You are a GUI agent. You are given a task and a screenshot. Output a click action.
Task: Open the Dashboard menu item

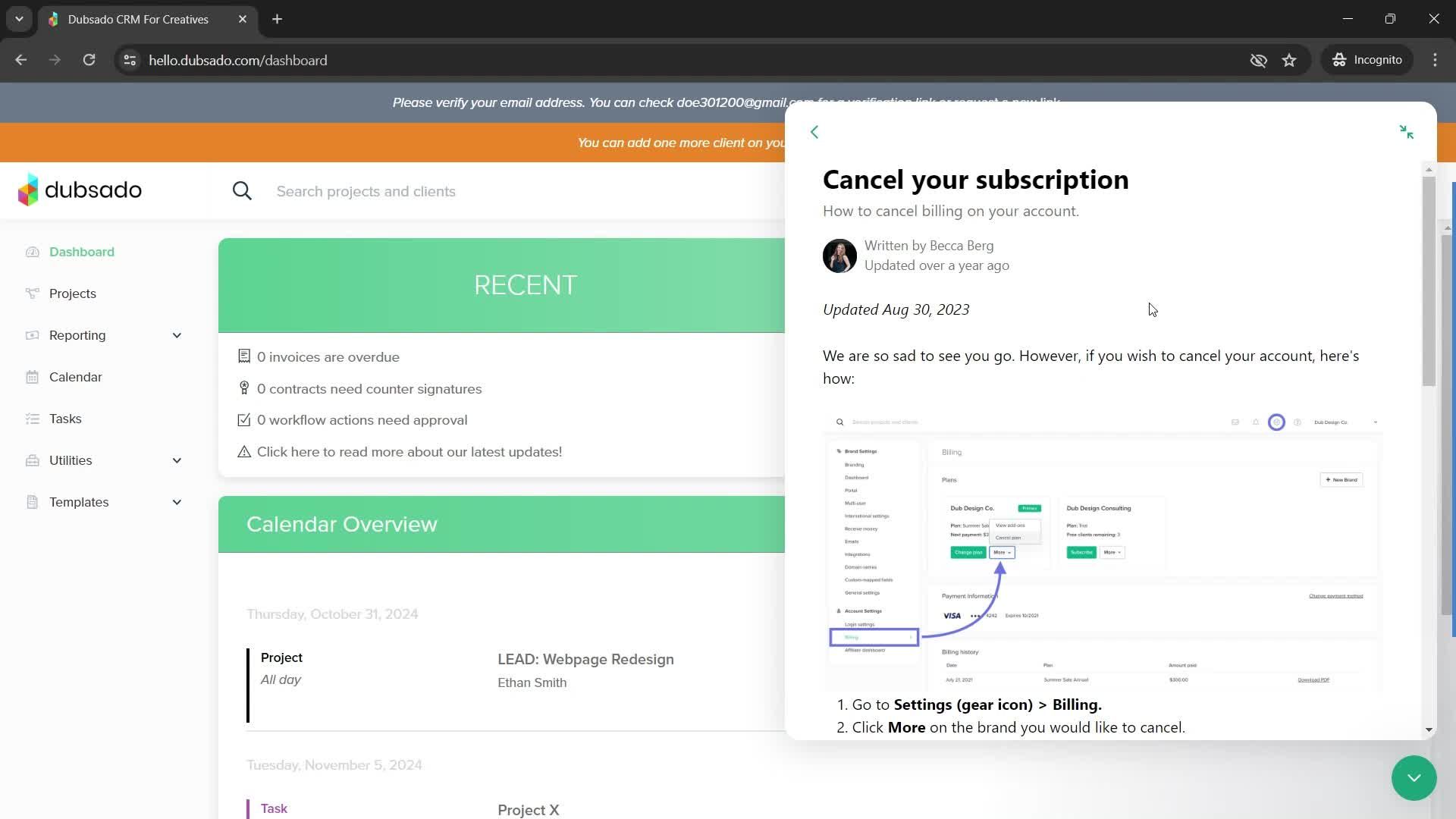pos(82,252)
